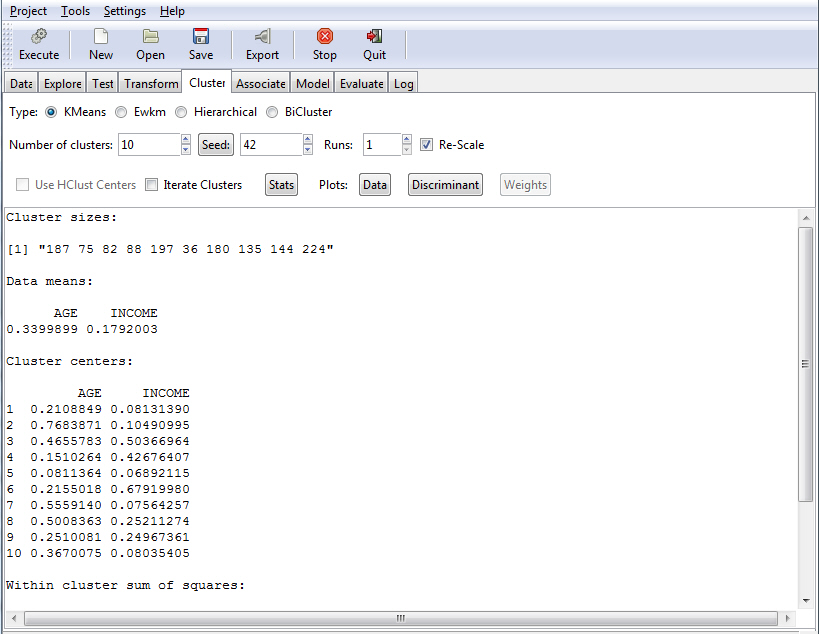Run the Execute gear icon
The image size is (819, 634).
(x=39, y=36)
